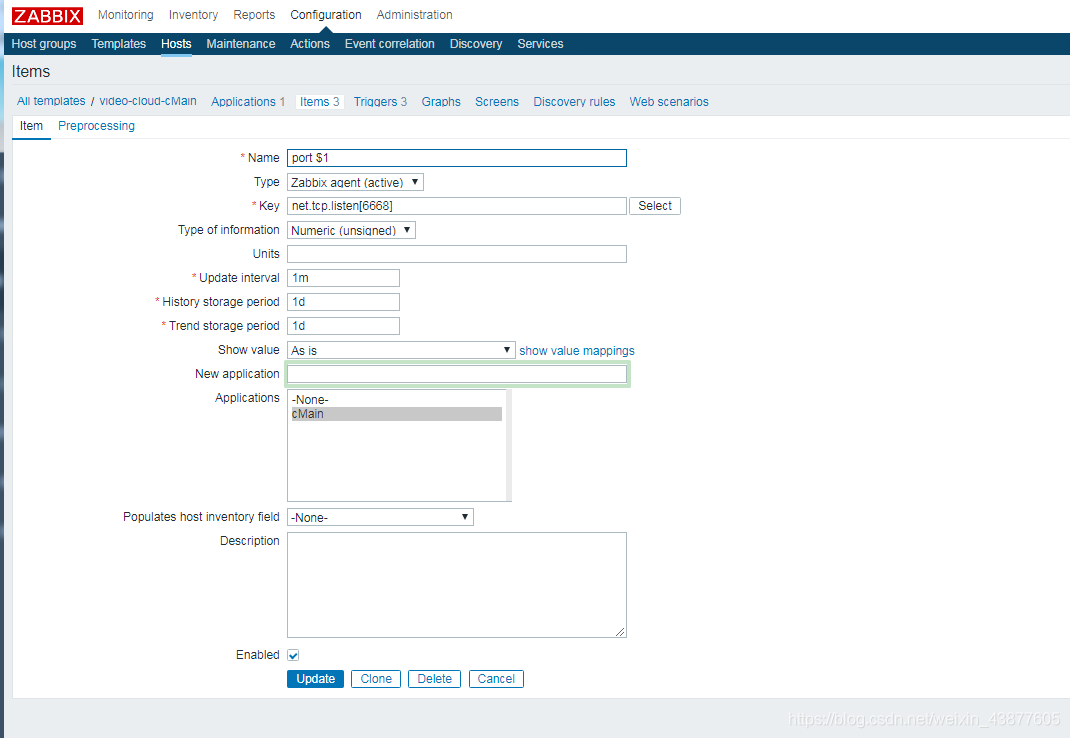Select cMain in Applications list
Image resolution: width=1070 pixels, height=738 pixels.
point(396,414)
